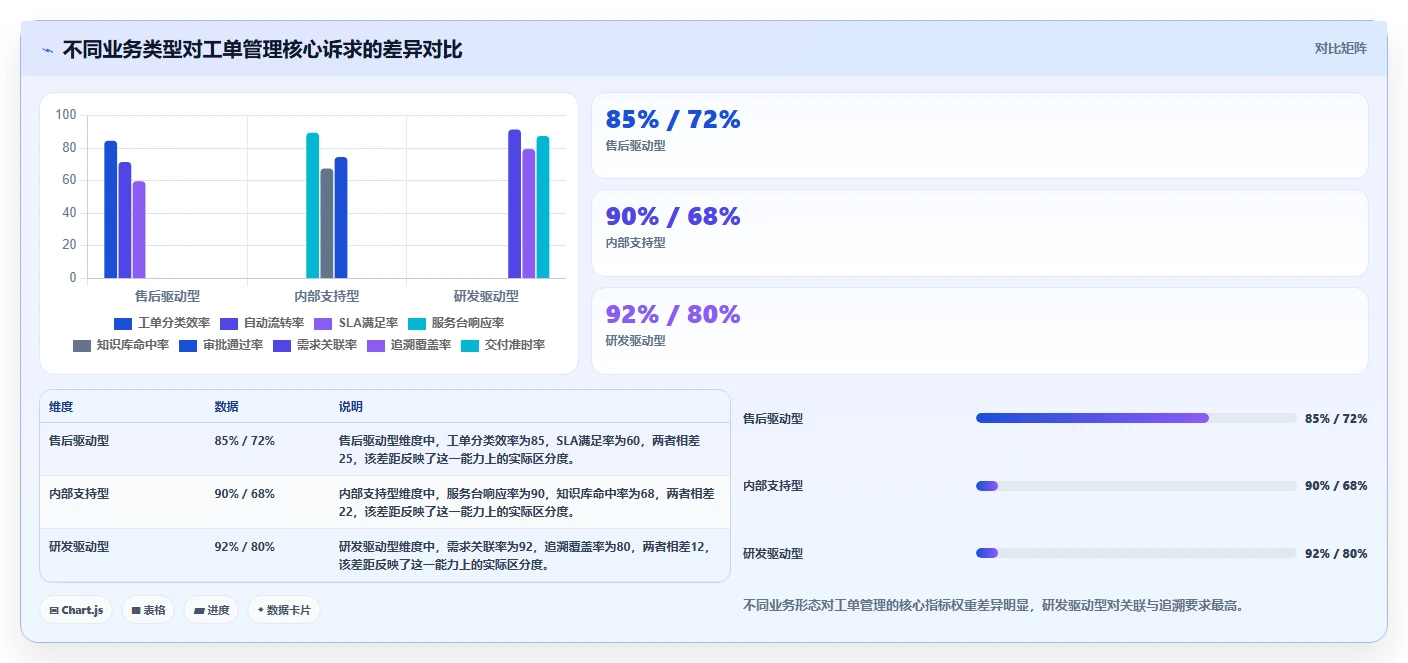The height and width of the screenshot is (663, 1408).
Task: Click the 数据卡片 chip
Action: point(284,610)
